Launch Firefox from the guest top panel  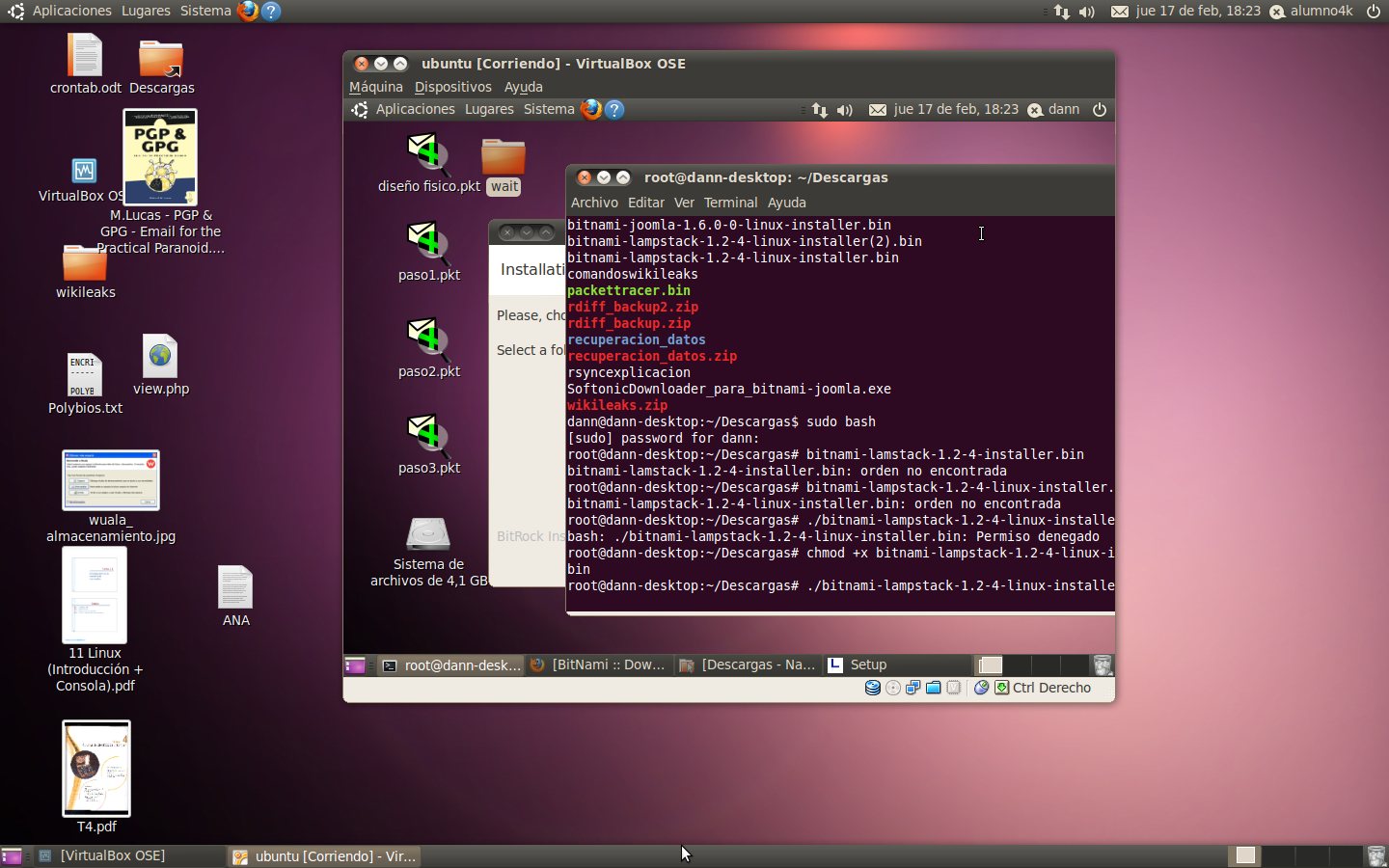(x=590, y=109)
